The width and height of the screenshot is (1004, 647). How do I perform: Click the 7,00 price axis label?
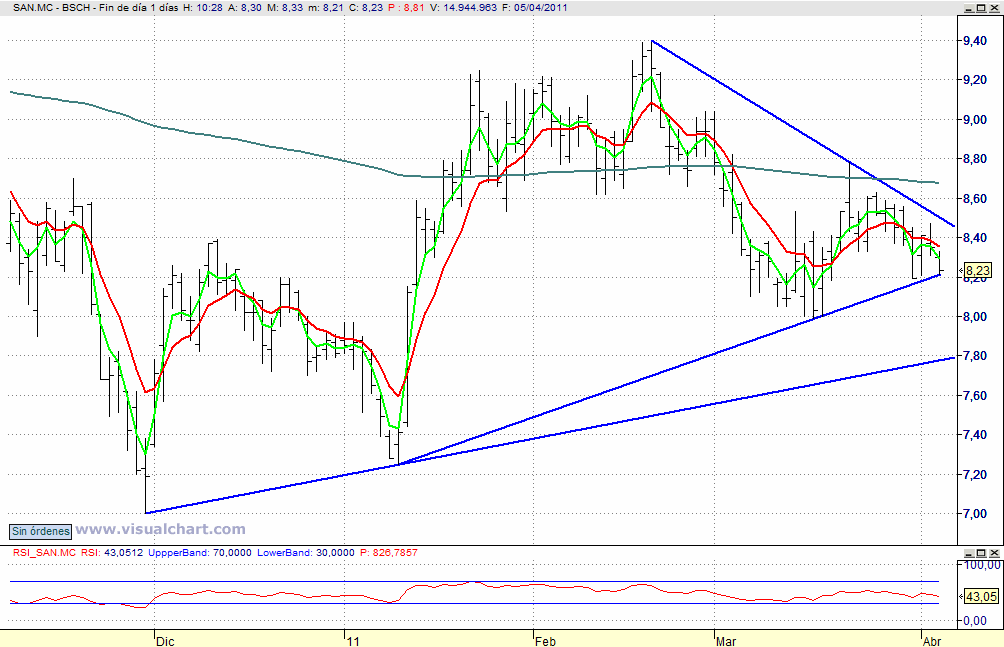(x=975, y=513)
